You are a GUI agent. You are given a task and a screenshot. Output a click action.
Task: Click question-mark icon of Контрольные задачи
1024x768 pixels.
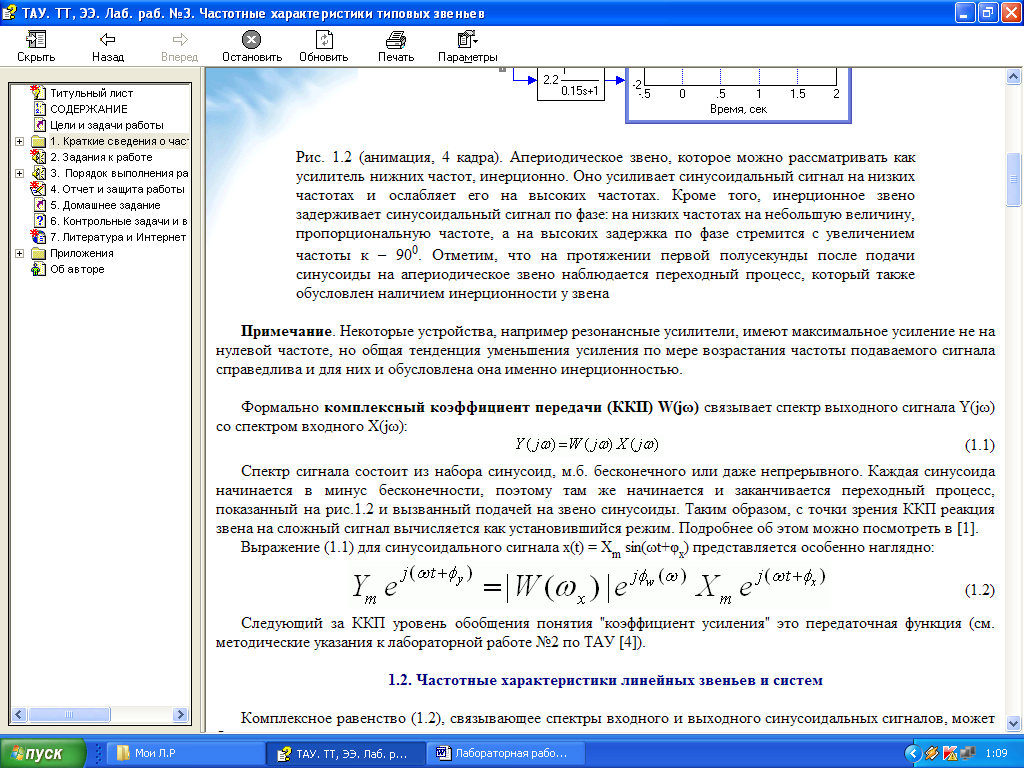pos(39,221)
